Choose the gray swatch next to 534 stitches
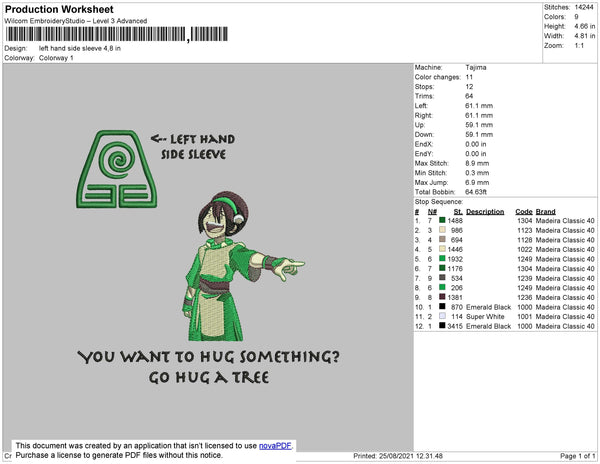The width and height of the screenshot is (600, 464). tap(442, 277)
